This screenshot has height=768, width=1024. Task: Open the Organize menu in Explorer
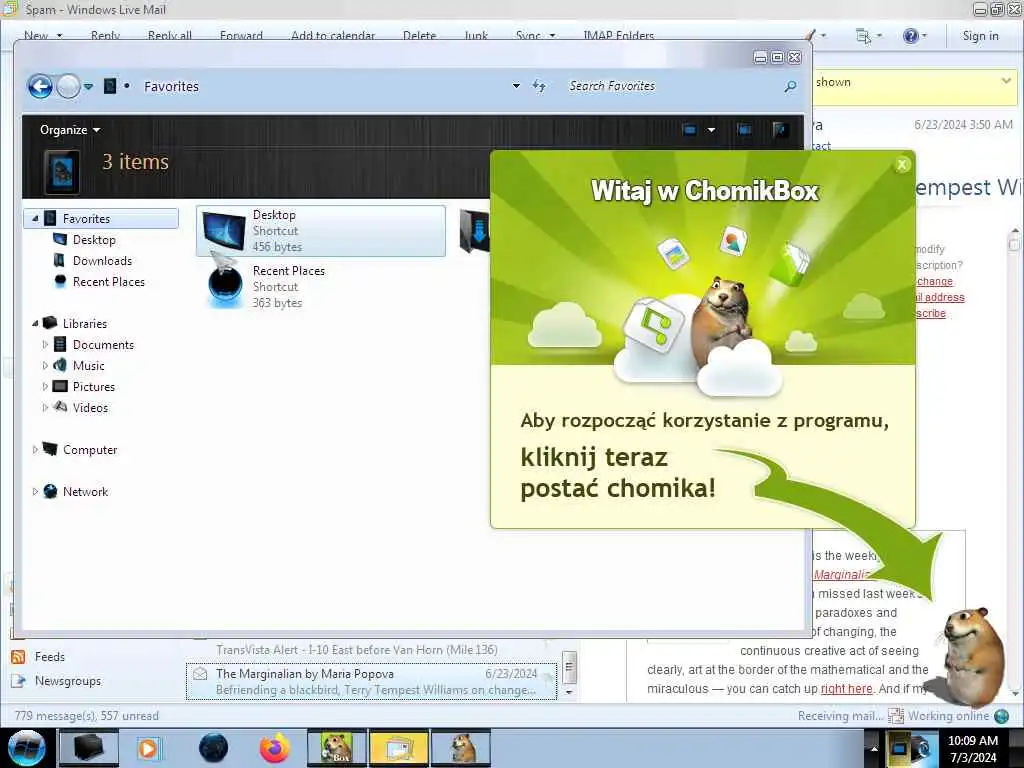pos(70,129)
